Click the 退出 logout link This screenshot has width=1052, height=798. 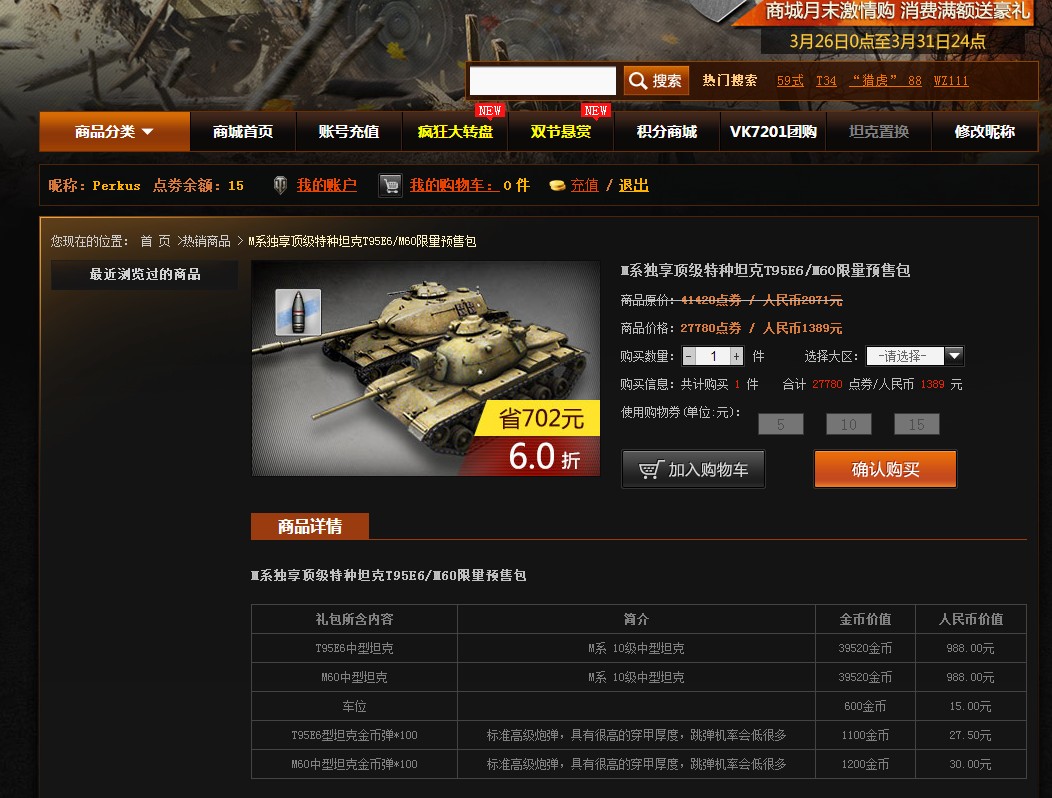coord(633,185)
